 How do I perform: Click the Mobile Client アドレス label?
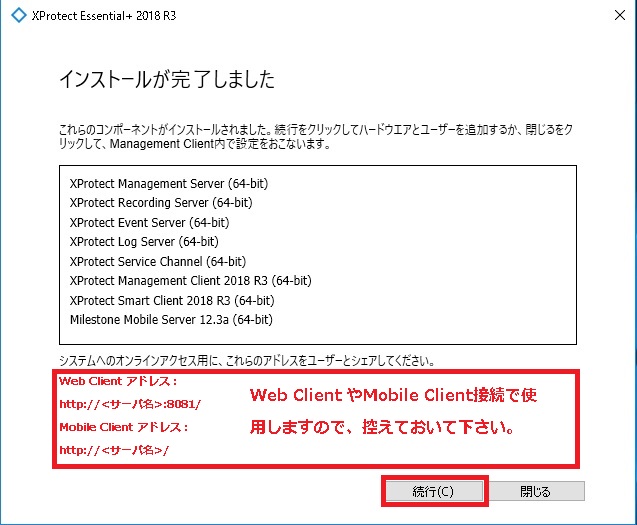pyautogui.click(x=124, y=427)
